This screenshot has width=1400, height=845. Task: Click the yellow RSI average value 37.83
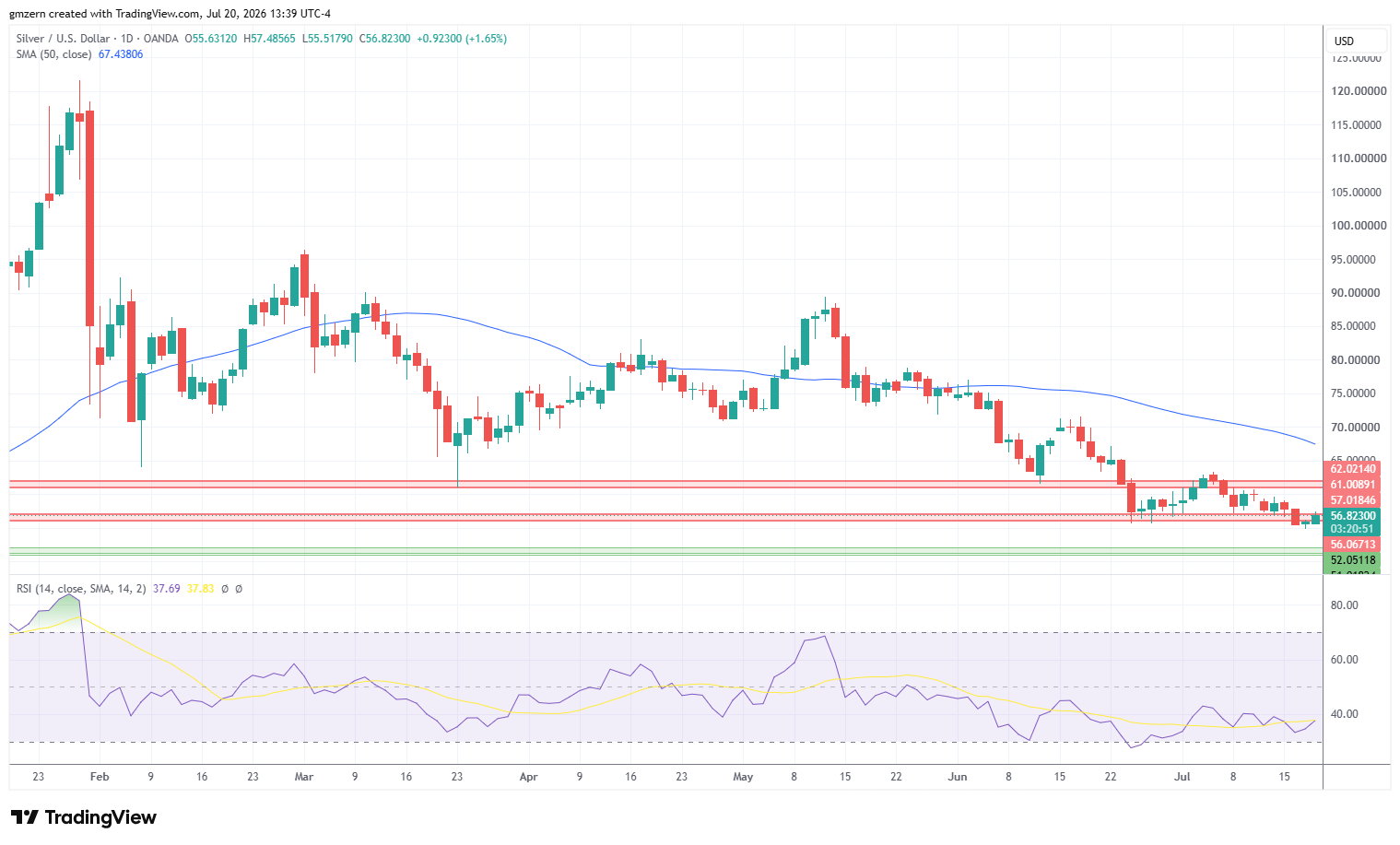click(x=200, y=588)
